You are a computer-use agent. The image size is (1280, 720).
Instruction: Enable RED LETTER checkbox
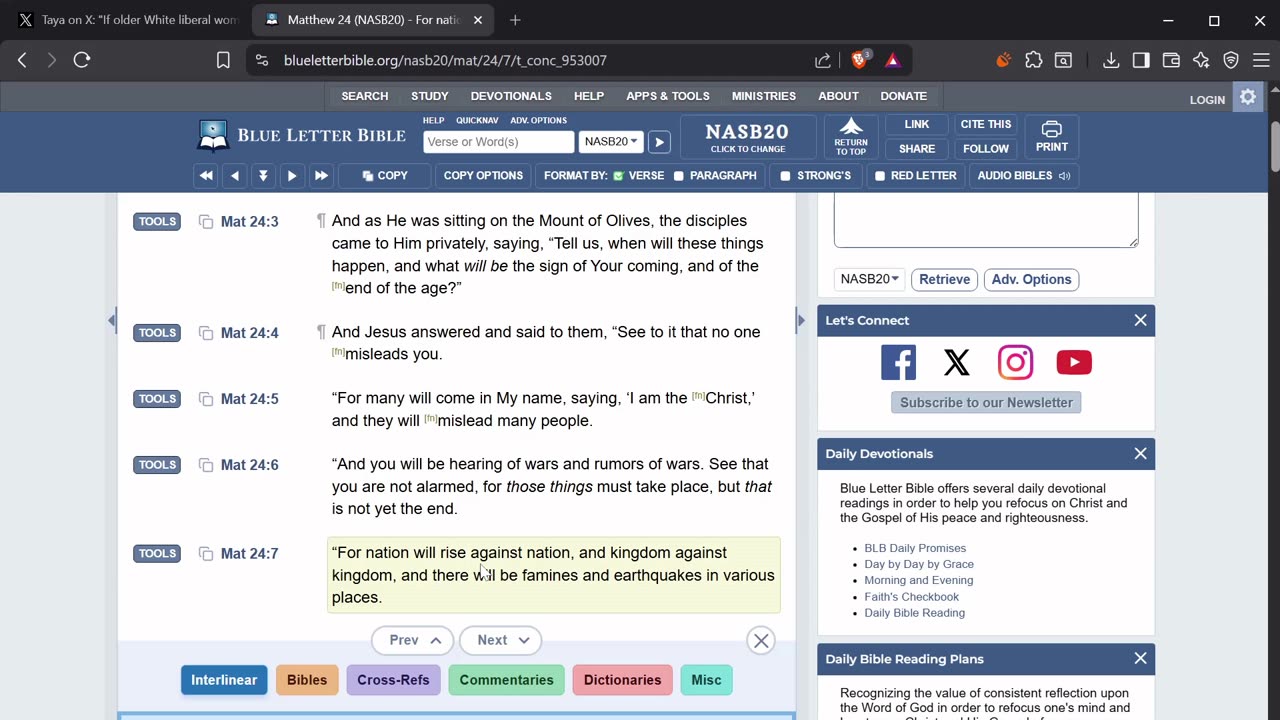coord(880,176)
